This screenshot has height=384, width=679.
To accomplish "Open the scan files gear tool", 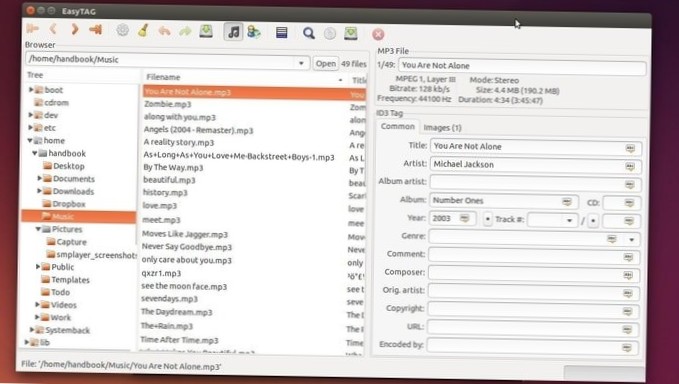I will 123,30.
